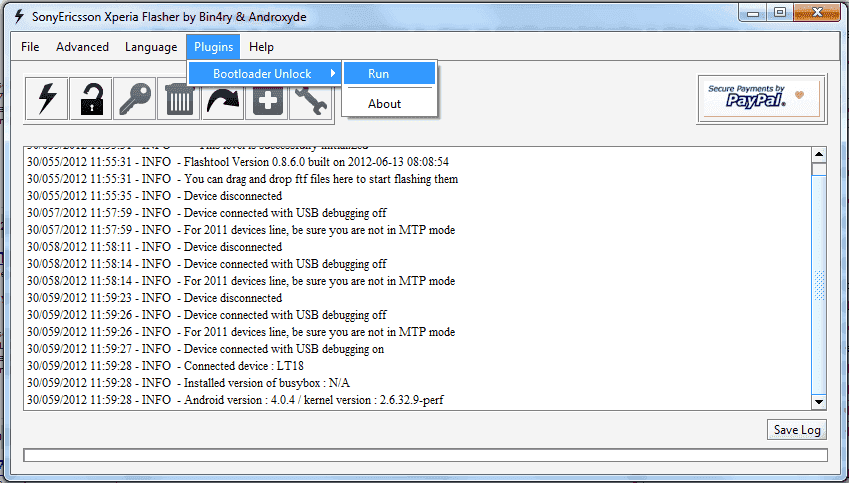Click 11:59:26 'USB debugging off' log line

tap(207, 315)
